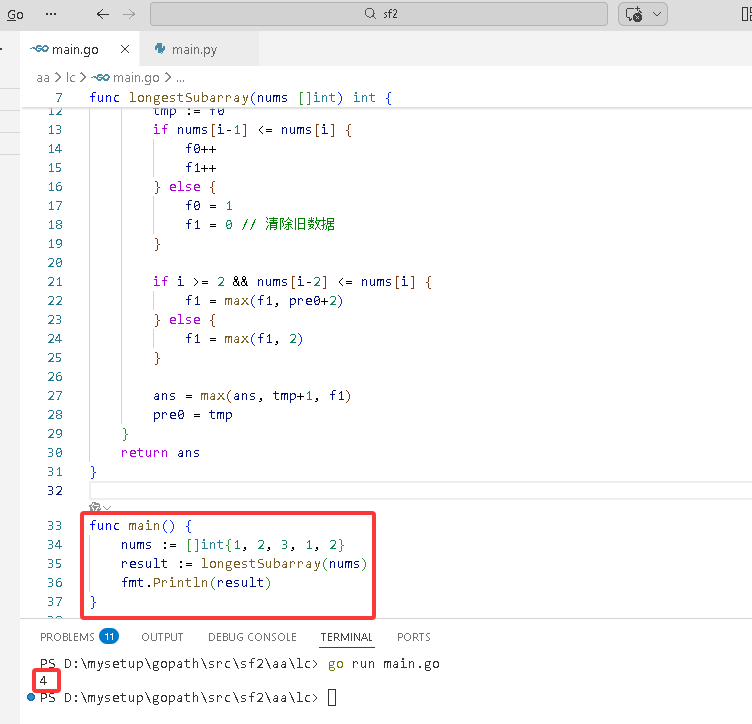Expand the Copilot dropdown chevron
752x724 pixels.
(x=657, y=14)
